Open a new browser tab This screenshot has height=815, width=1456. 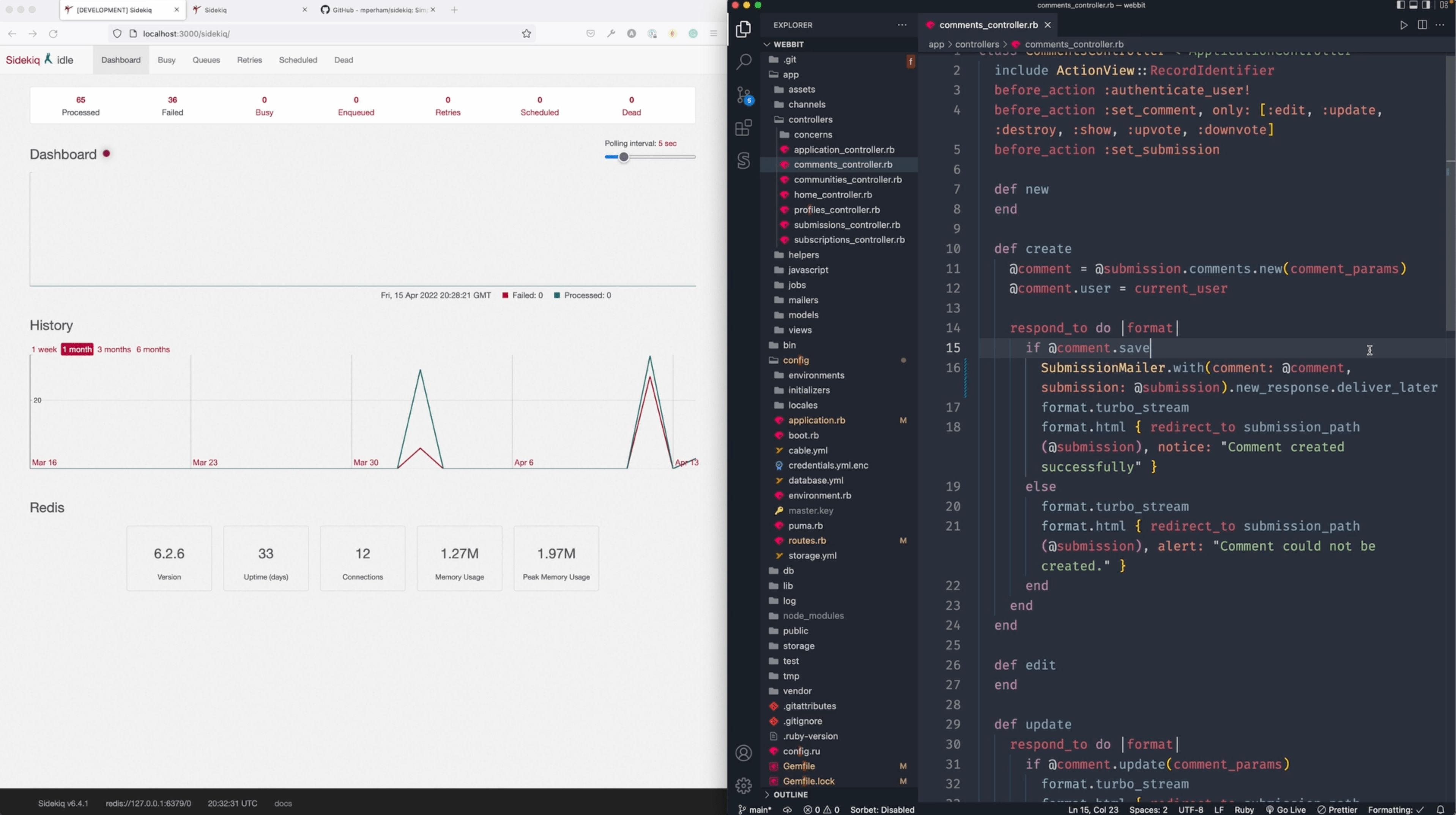[454, 9]
